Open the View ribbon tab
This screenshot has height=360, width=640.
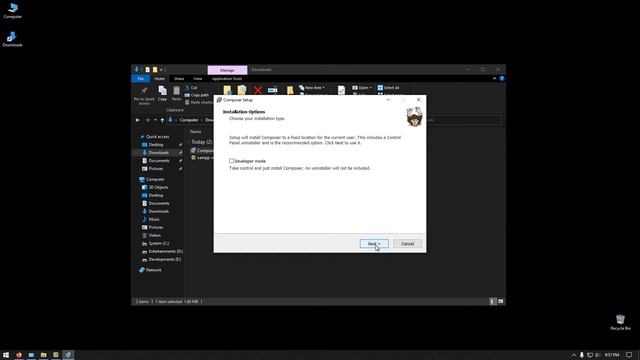198,78
